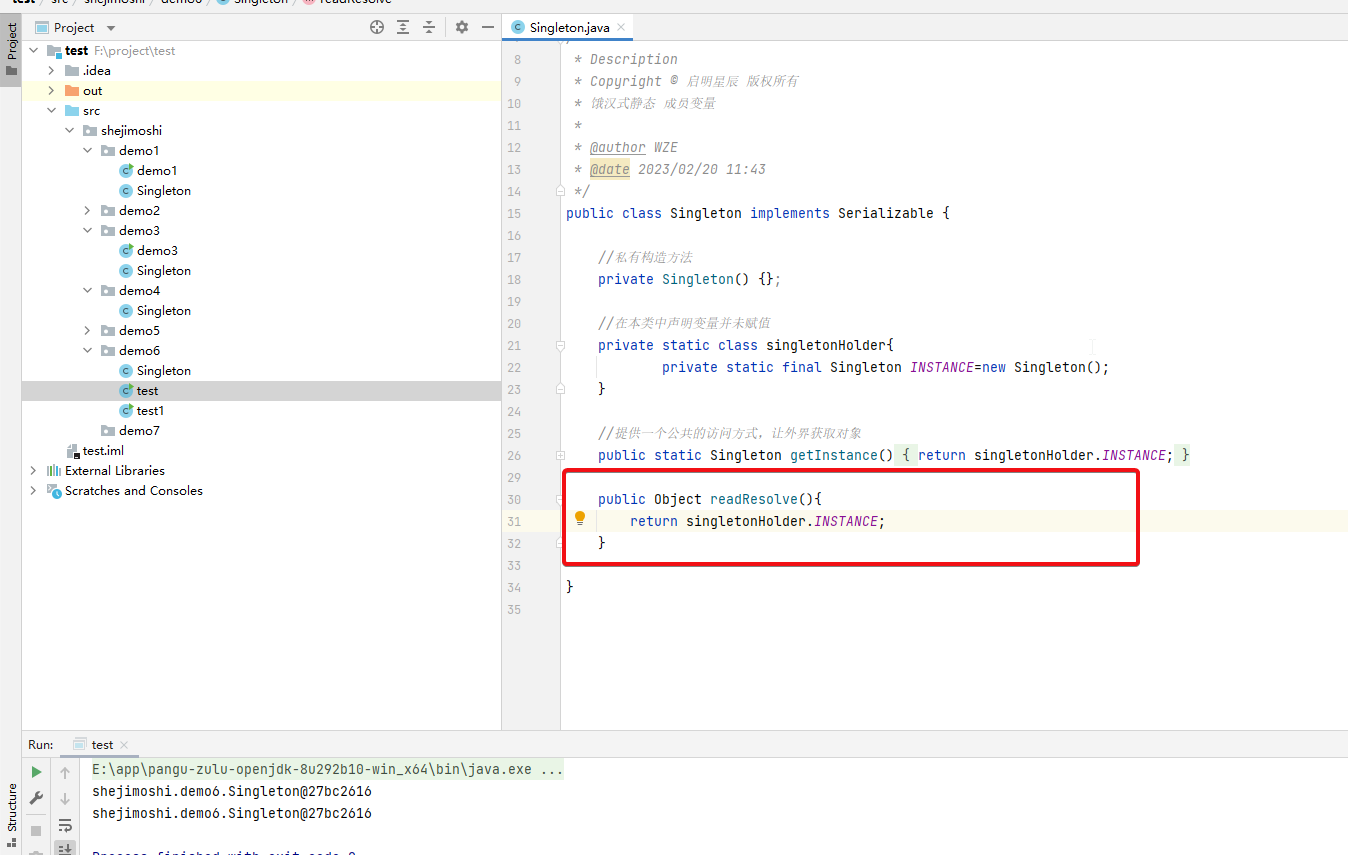The height and width of the screenshot is (855, 1348).
Task: Fold the class Javadoc comment at line 14
Action: 560,191
